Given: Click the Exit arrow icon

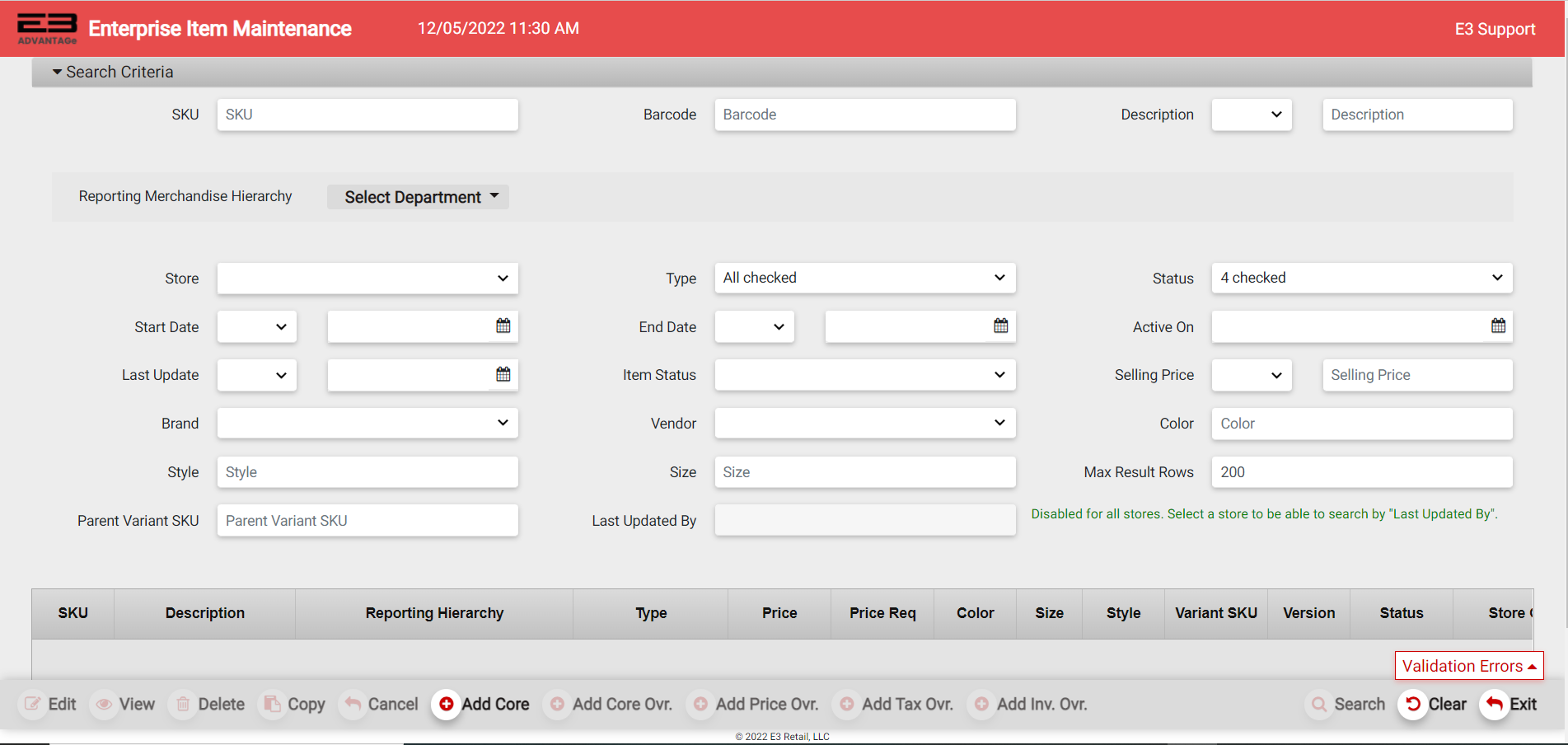Looking at the screenshot, I should 1494,704.
